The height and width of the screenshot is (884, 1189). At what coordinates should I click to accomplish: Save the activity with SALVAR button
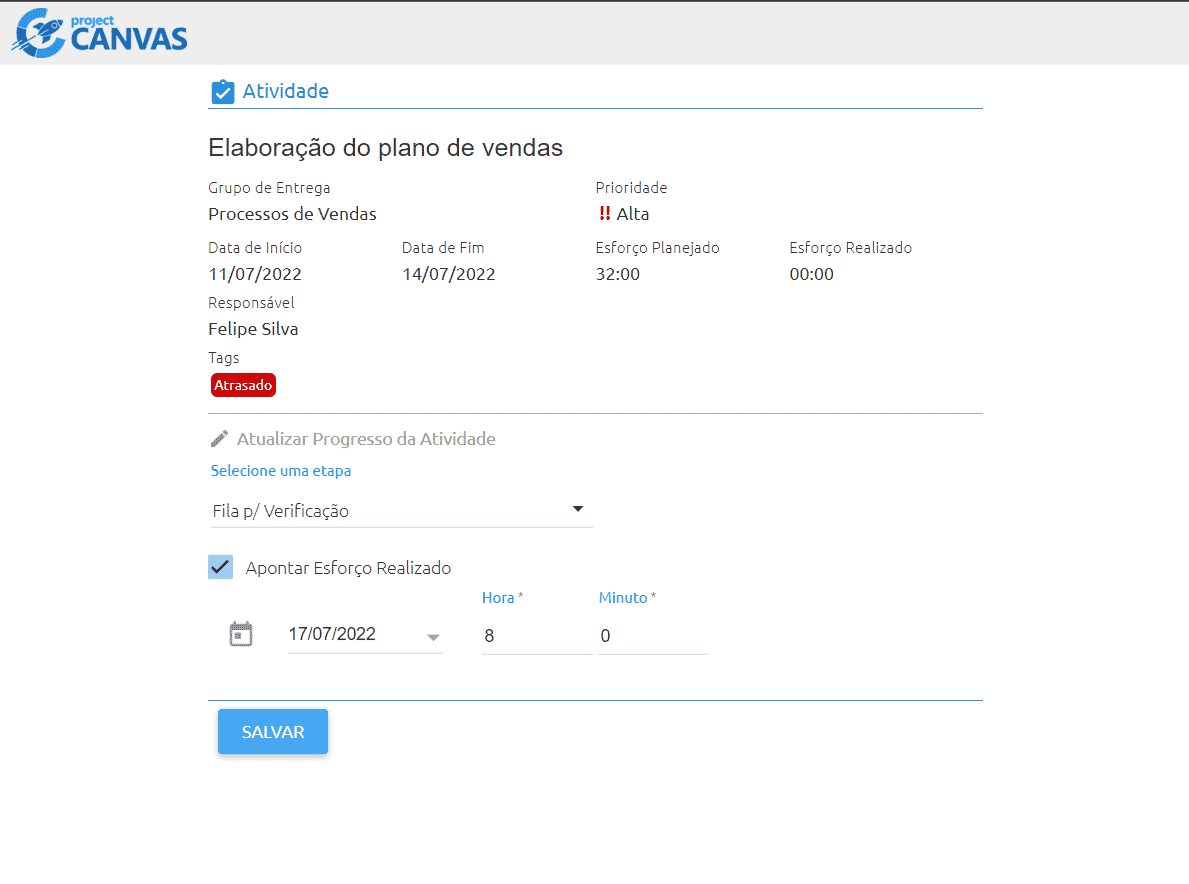pos(273,732)
